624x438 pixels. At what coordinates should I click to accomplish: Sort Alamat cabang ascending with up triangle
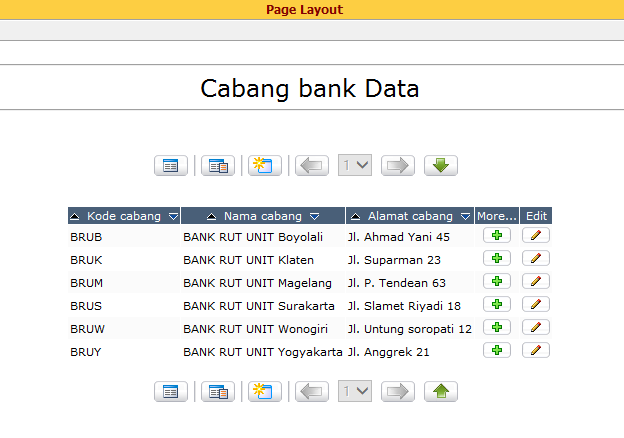[x=355, y=216]
